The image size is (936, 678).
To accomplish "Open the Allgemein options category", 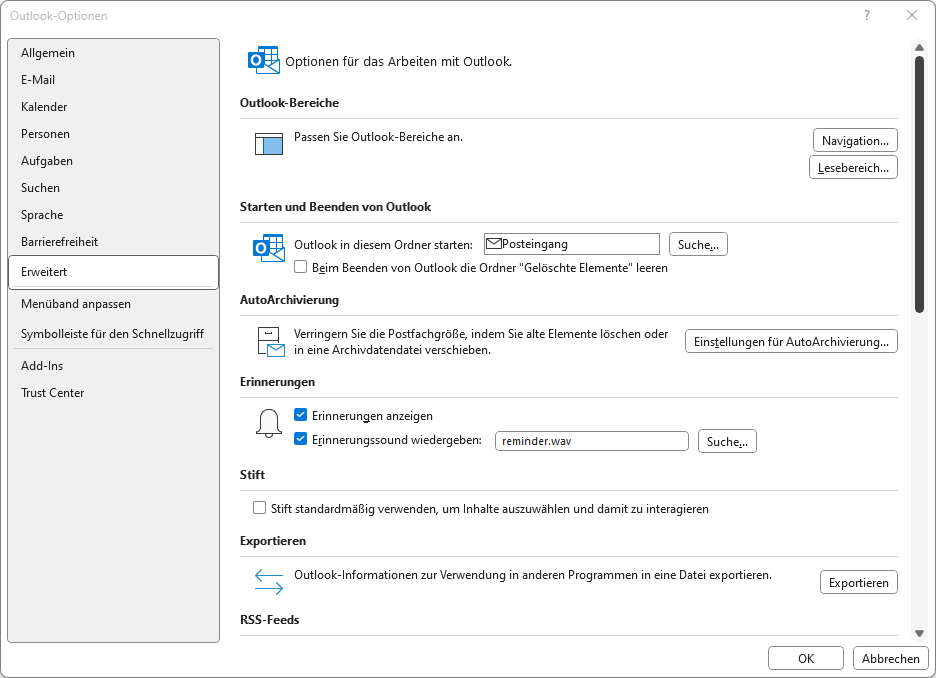I will (113, 53).
